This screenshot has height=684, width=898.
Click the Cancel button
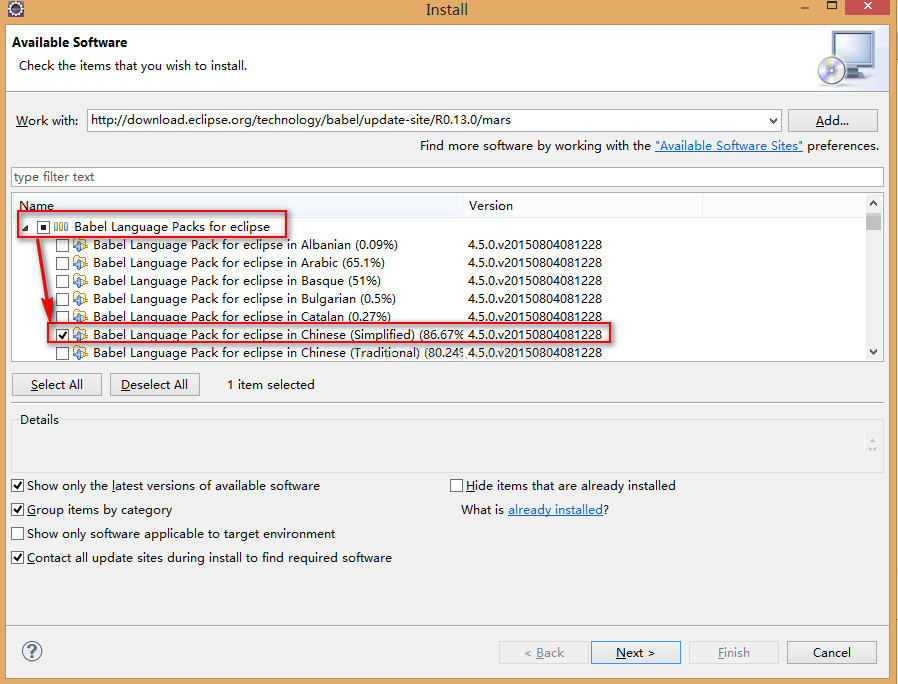832,652
